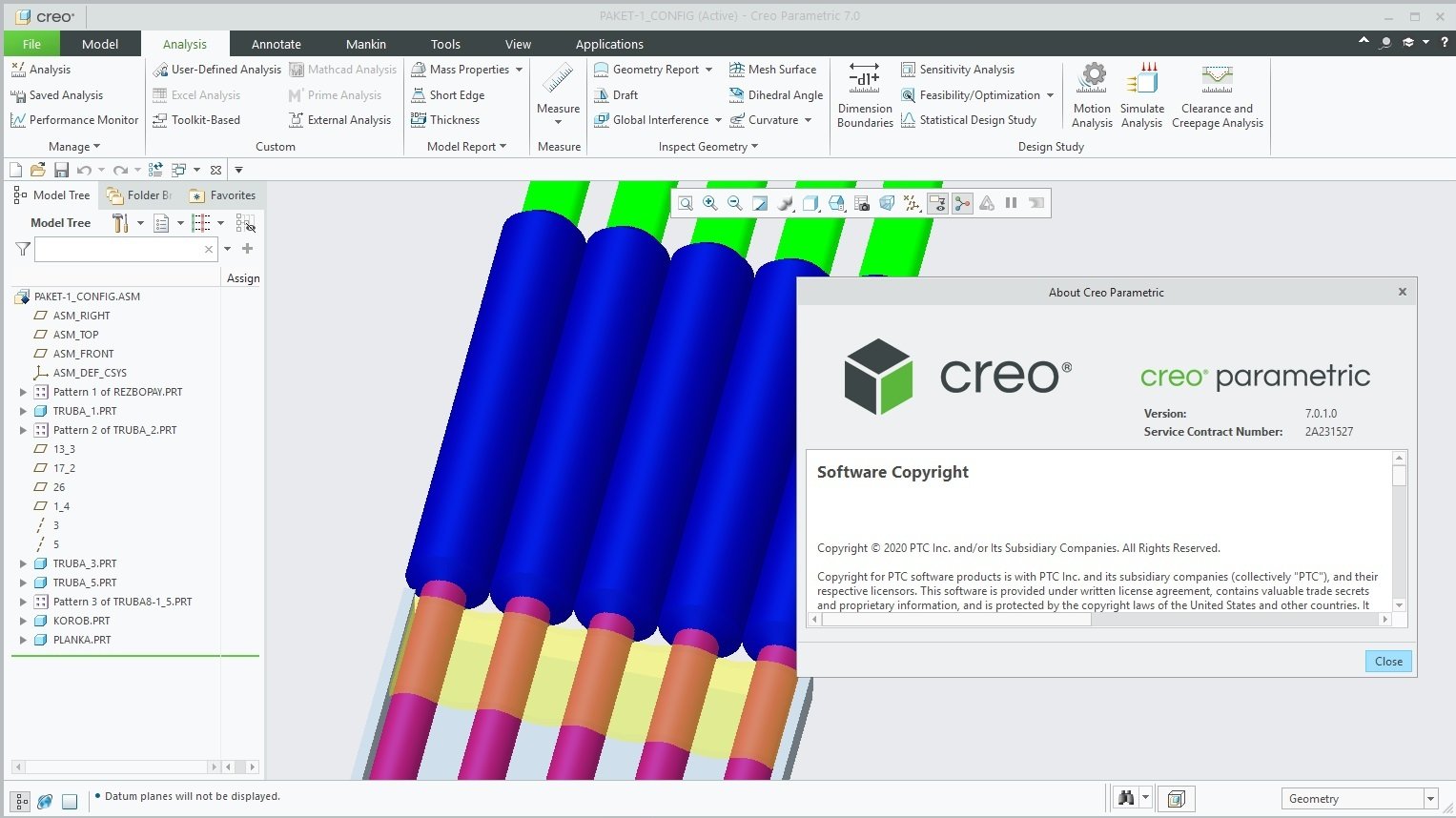Create a new file with New icon
Screen dimensions: 1456x818
[x=15, y=170]
